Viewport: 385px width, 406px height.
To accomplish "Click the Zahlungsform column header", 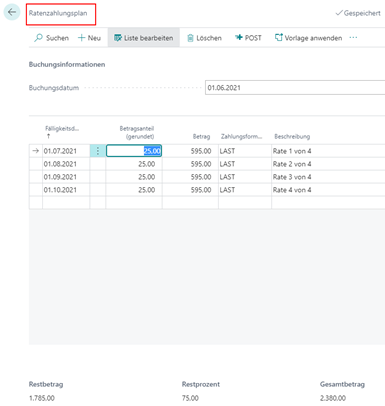I will pos(241,136).
